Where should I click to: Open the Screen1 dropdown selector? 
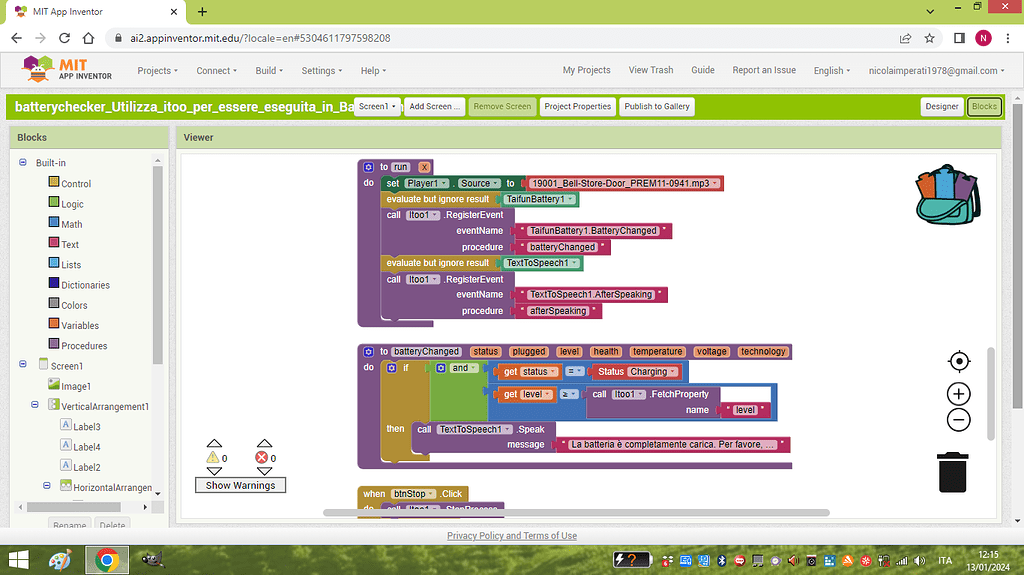coord(378,106)
